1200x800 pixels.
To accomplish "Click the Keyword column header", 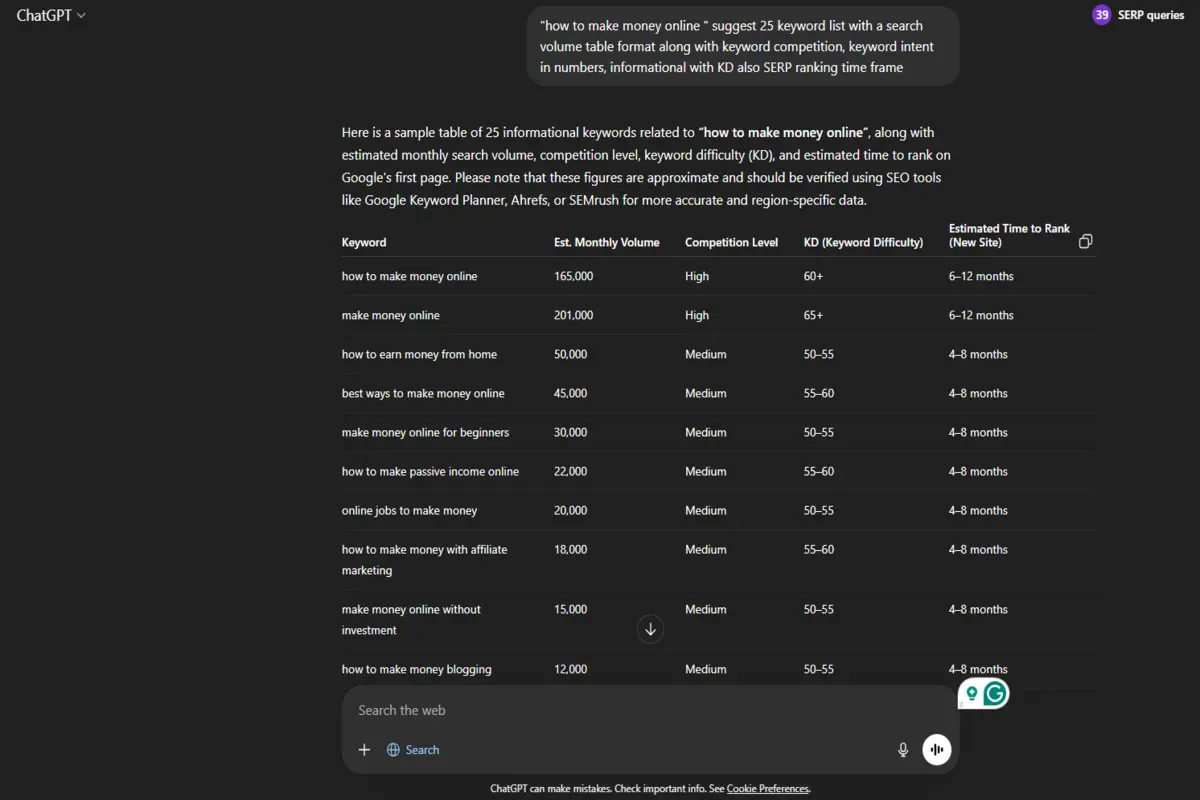I will tap(363, 241).
